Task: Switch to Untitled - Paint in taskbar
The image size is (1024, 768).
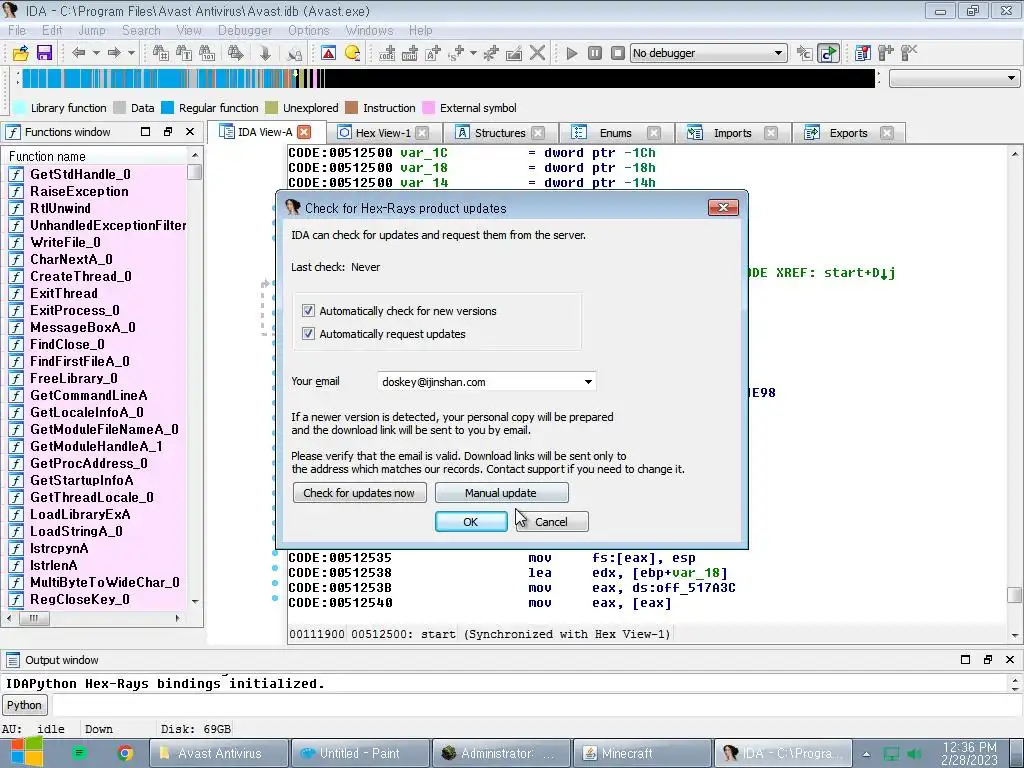Action: tap(360, 753)
